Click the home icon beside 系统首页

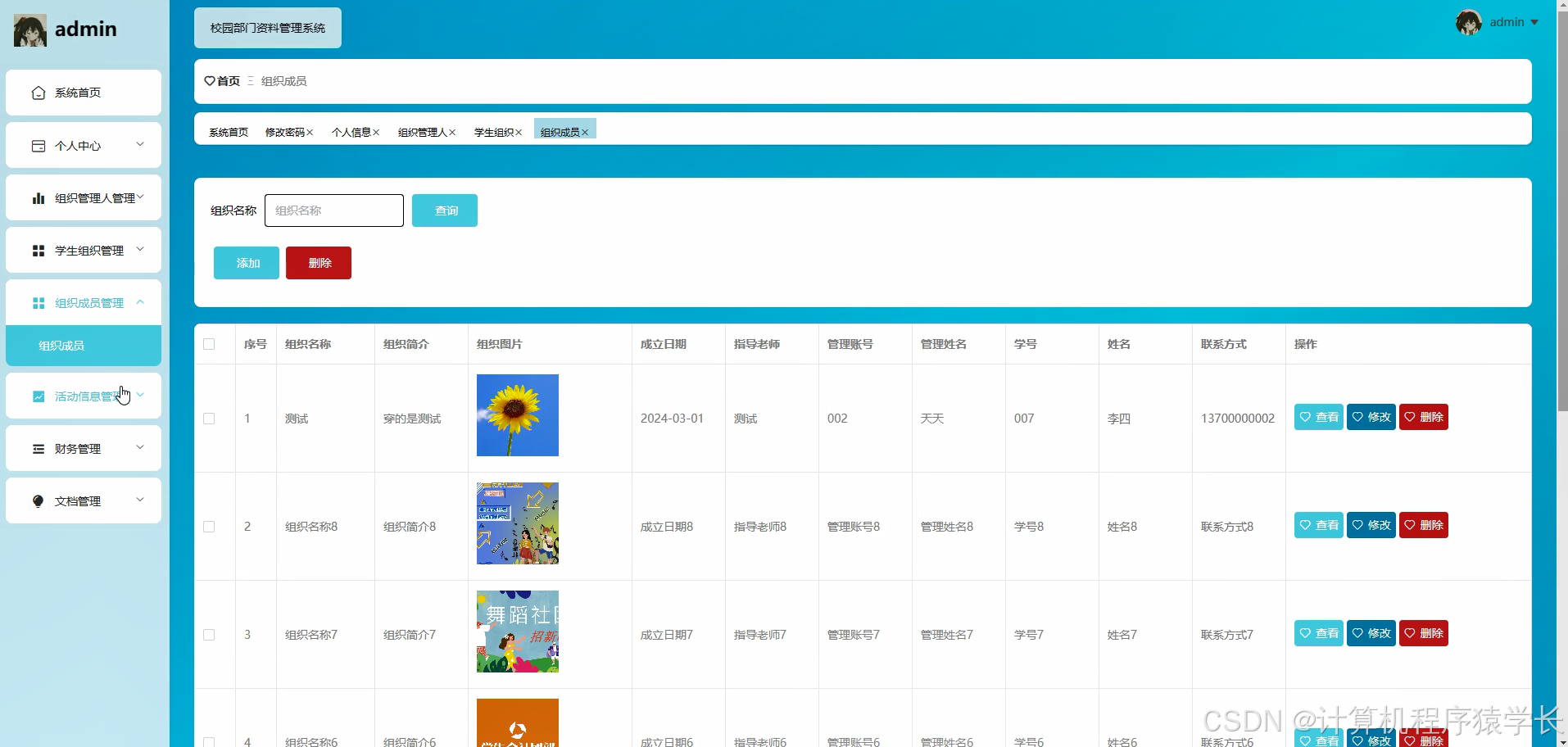[39, 93]
